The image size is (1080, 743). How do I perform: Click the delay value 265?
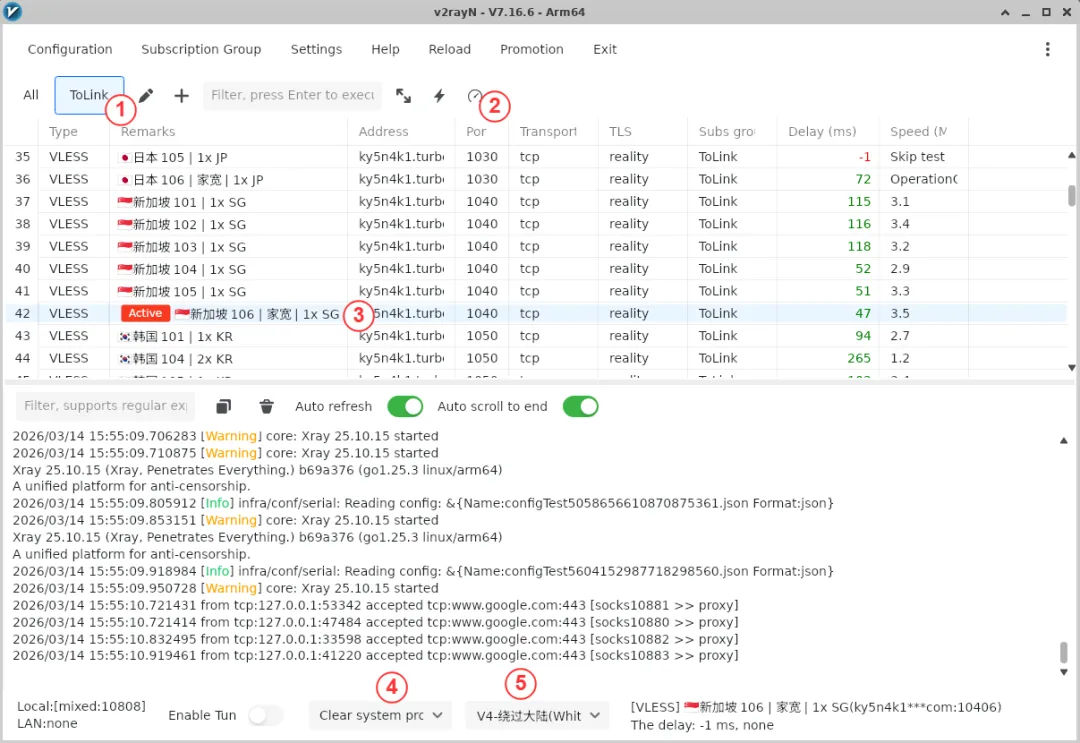click(x=859, y=358)
